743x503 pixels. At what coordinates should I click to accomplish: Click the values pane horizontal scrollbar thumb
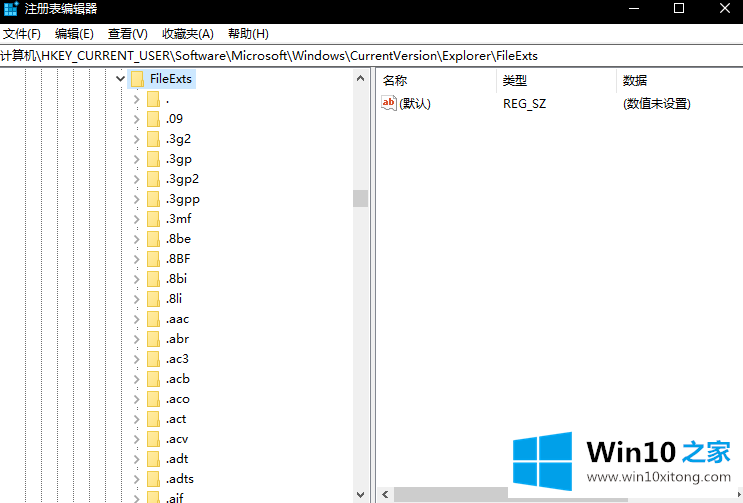click(511, 495)
